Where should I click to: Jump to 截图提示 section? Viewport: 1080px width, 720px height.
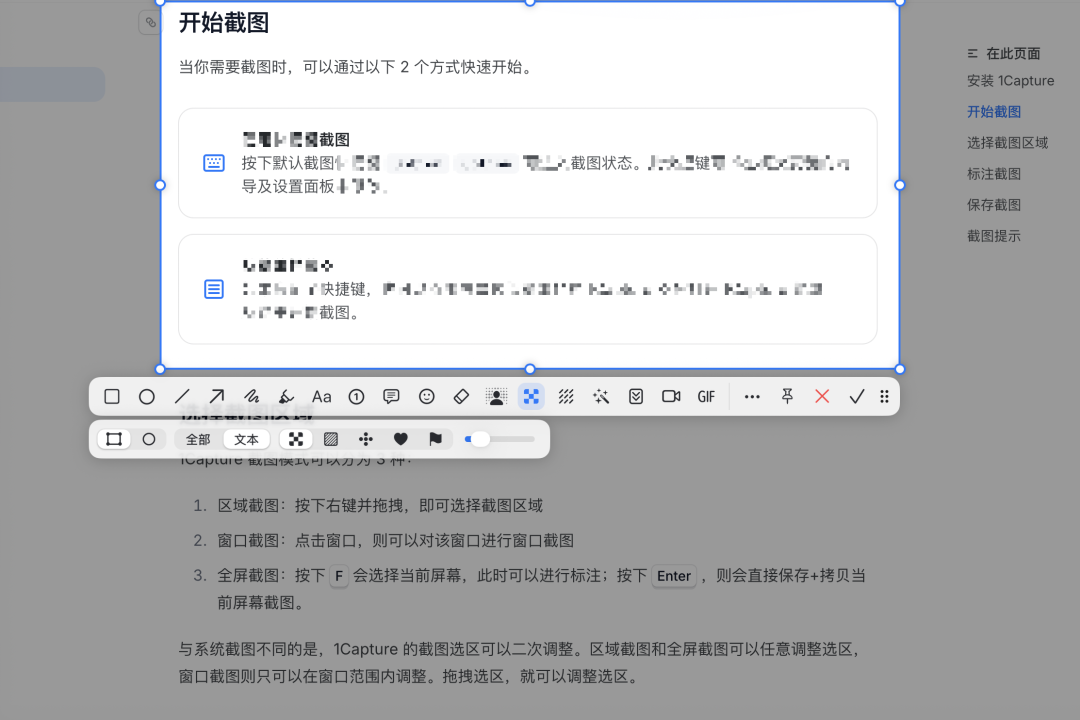tap(994, 236)
